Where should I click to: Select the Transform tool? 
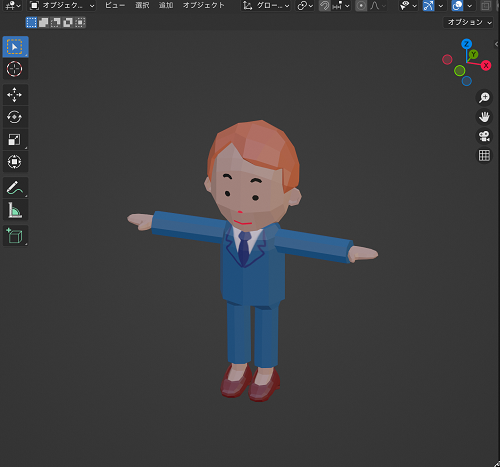[x=15, y=162]
